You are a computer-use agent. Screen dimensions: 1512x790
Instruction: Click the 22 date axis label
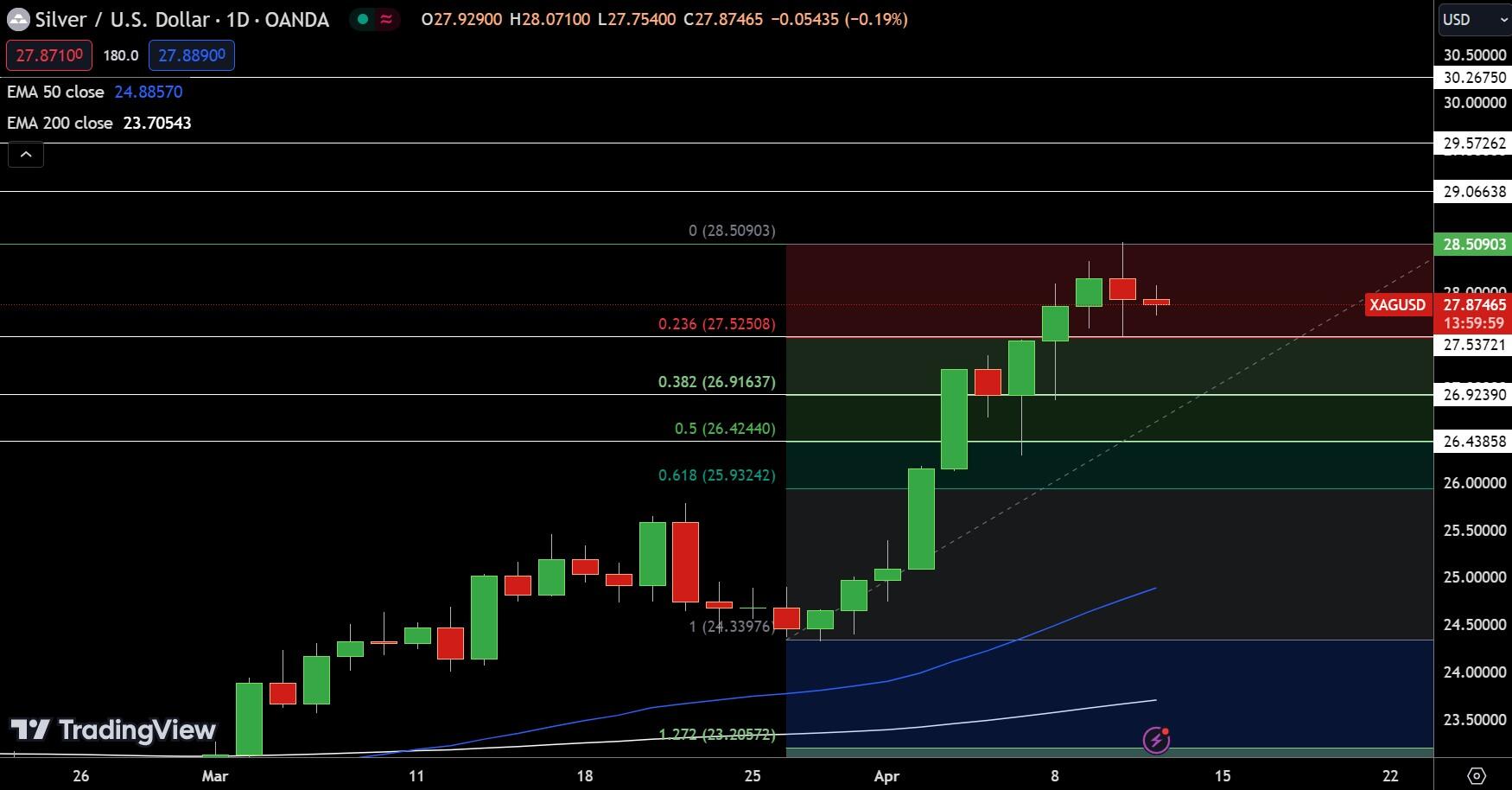point(1390,776)
